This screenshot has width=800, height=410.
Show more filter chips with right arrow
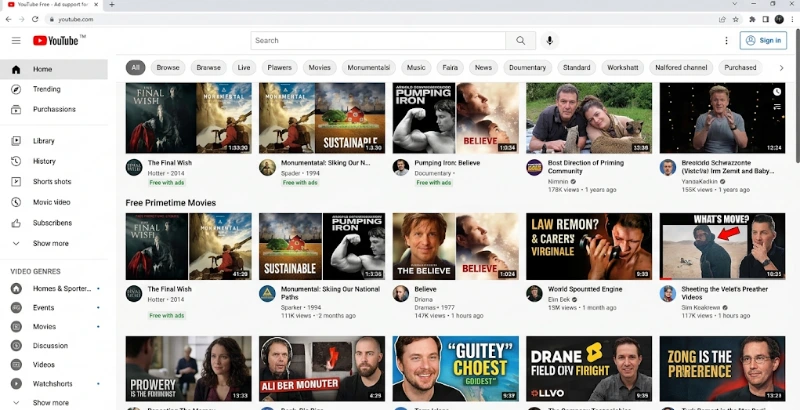781,68
